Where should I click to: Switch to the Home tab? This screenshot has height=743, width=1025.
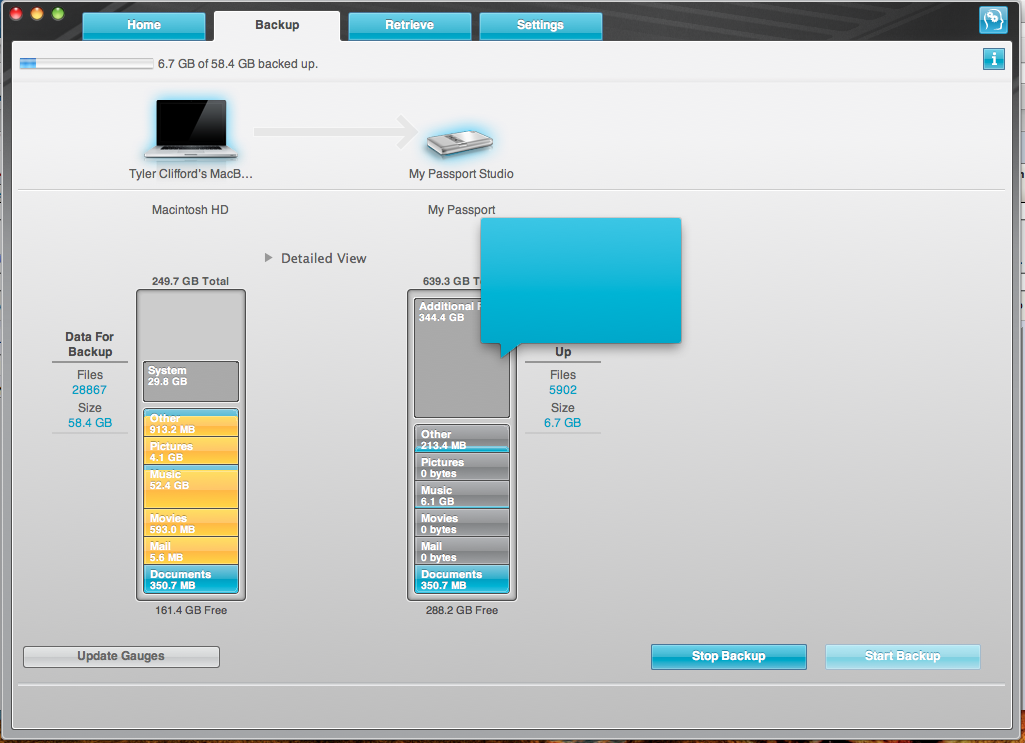144,25
